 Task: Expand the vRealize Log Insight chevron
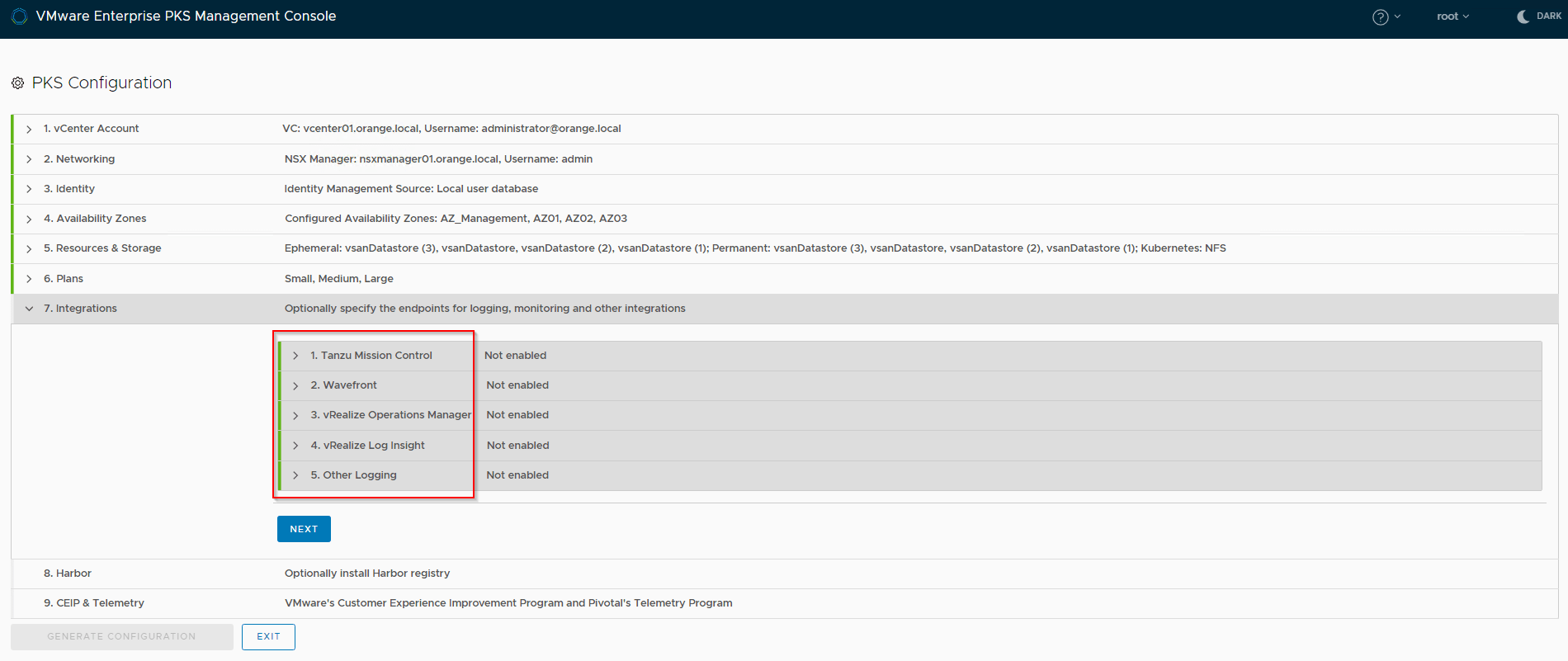(x=295, y=446)
